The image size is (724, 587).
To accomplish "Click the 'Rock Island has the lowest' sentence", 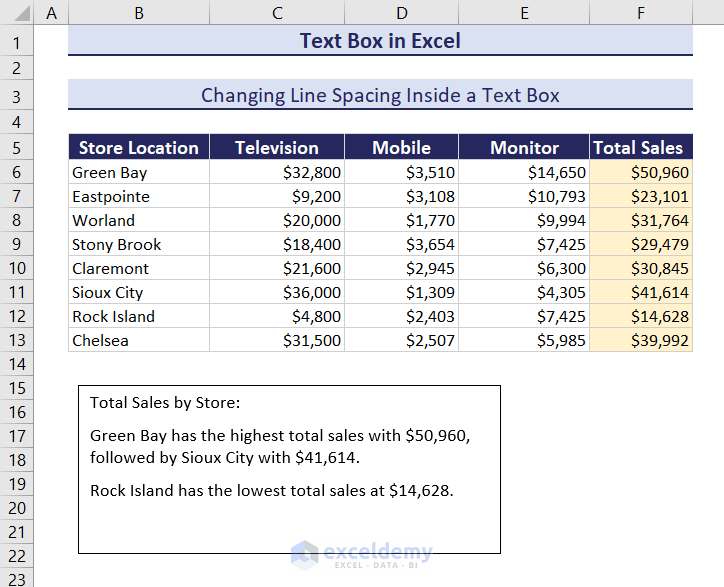I will coord(272,490).
